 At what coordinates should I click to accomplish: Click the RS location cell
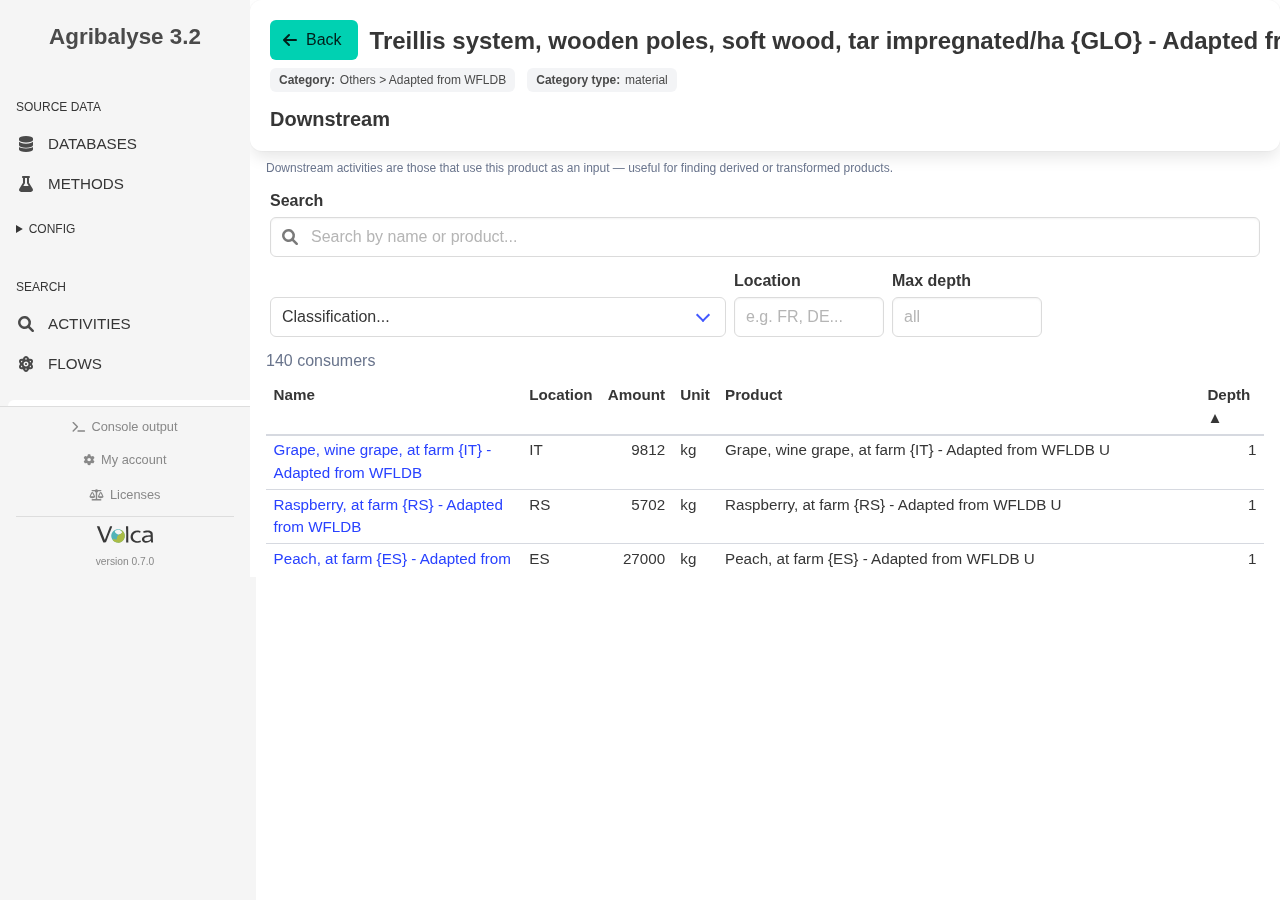point(540,505)
